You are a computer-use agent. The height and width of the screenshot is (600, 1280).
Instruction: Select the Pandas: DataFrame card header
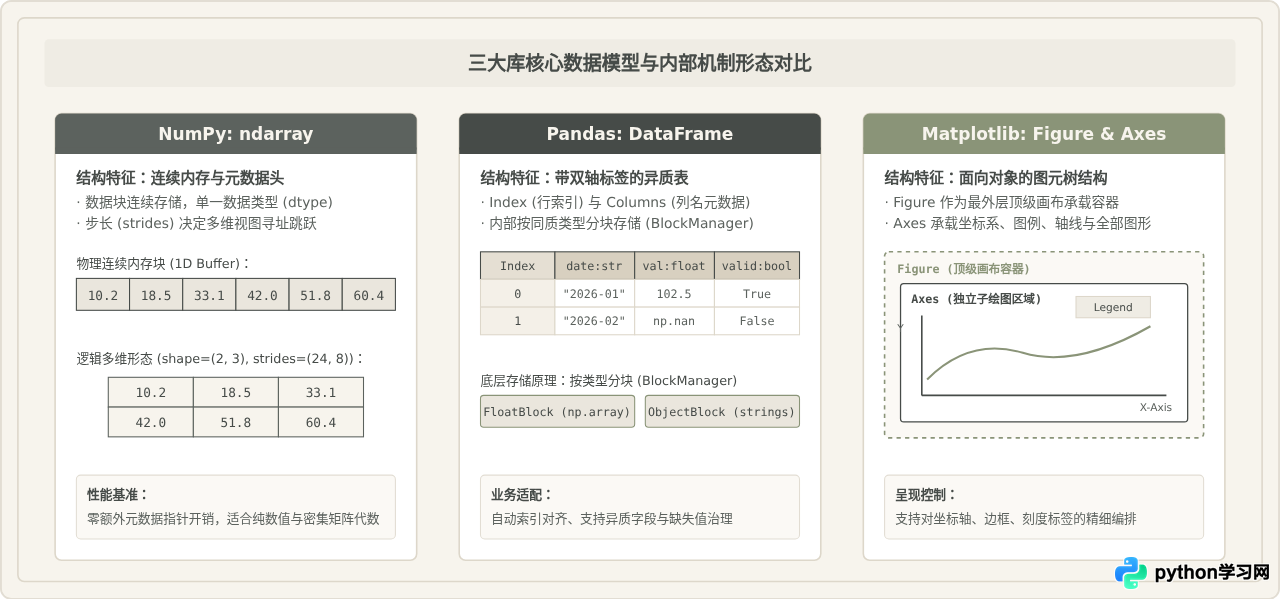[640, 134]
